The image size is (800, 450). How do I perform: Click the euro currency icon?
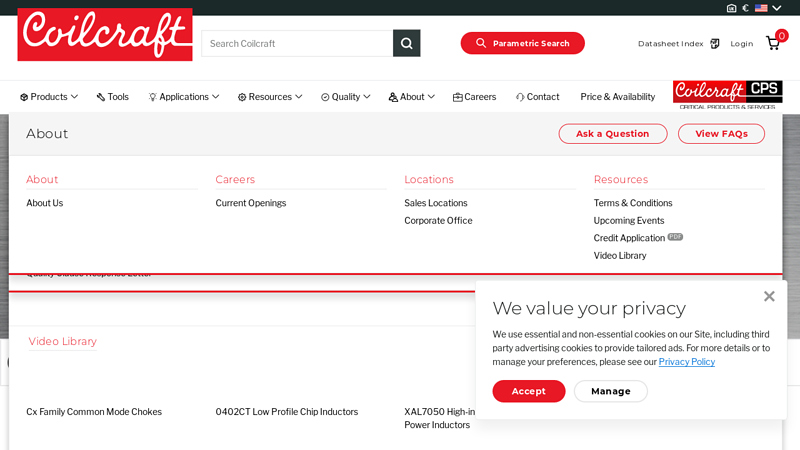point(745,8)
